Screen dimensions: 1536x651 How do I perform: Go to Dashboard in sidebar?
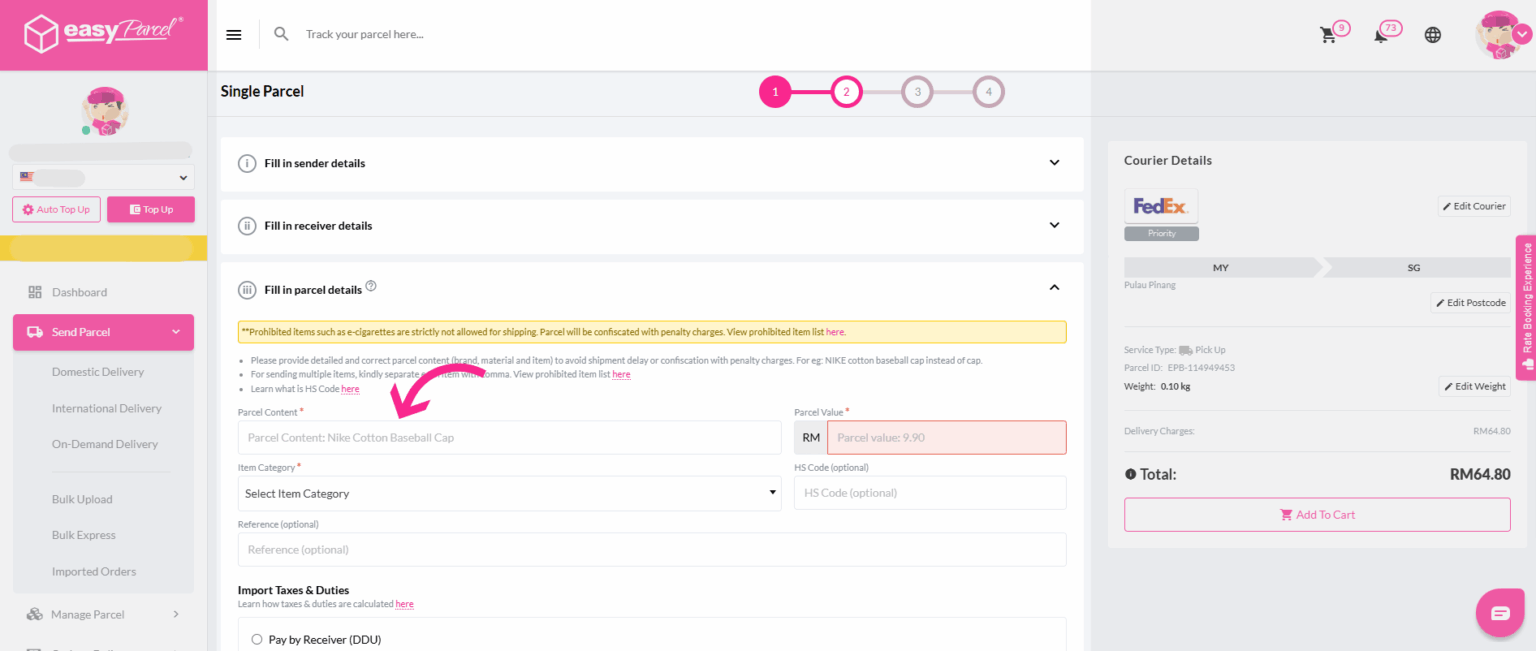coord(79,292)
